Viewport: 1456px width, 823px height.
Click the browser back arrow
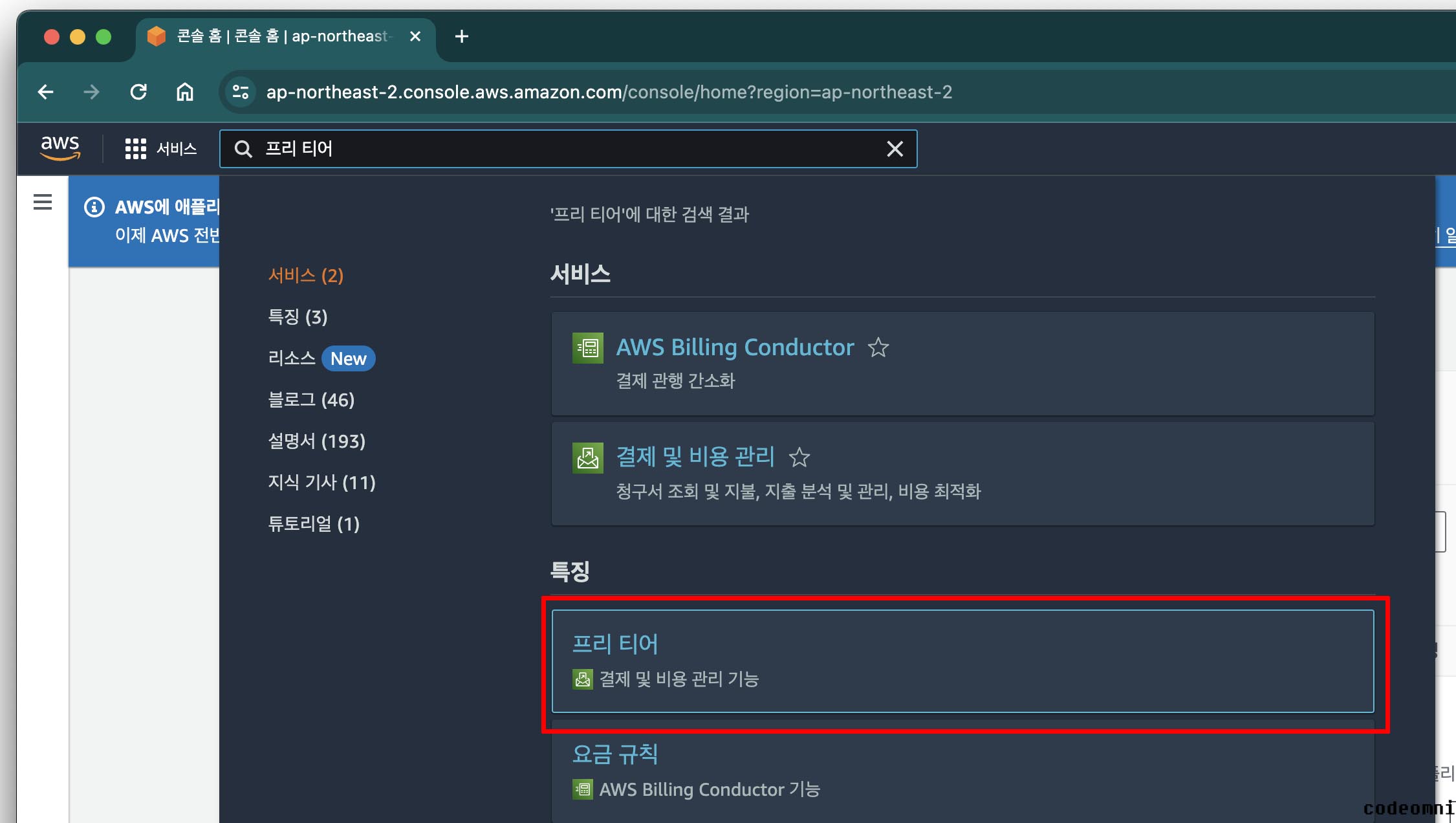[x=45, y=92]
